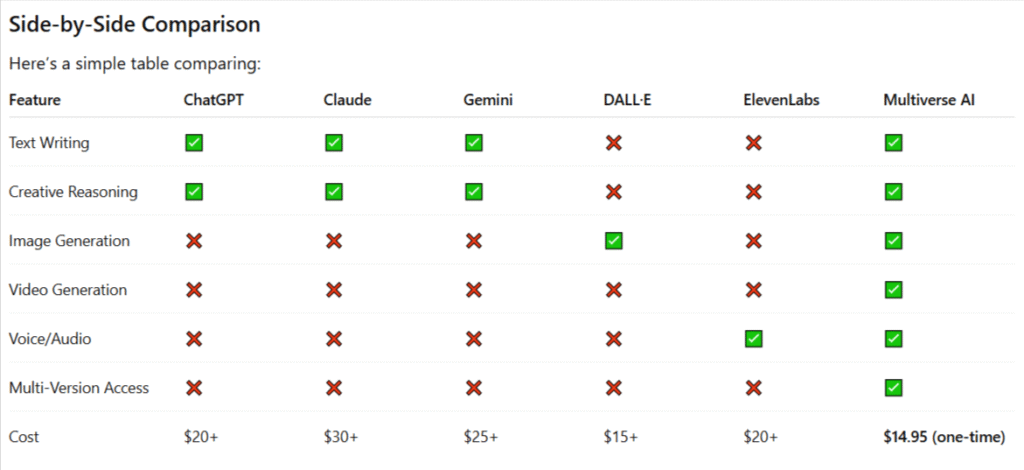Click the red X for ChatGPT Video Generation
1024x470 pixels.
[194, 290]
